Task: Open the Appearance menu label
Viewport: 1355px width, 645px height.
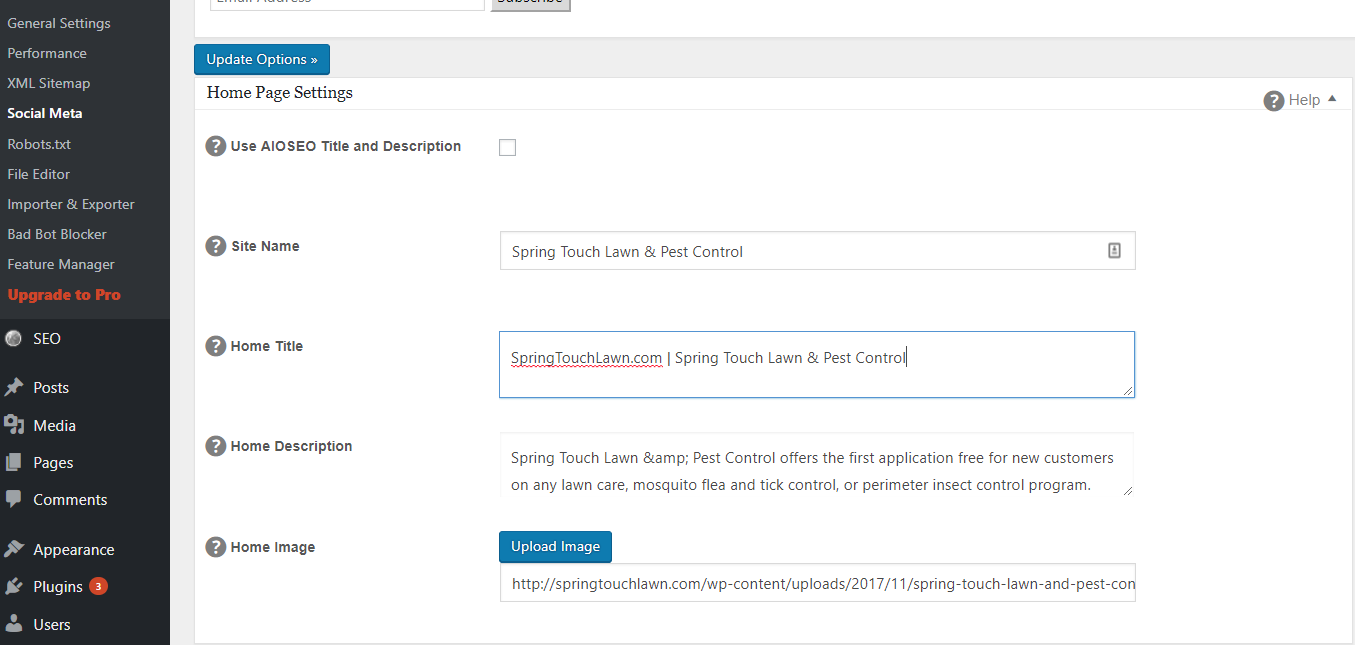Action: click(74, 550)
